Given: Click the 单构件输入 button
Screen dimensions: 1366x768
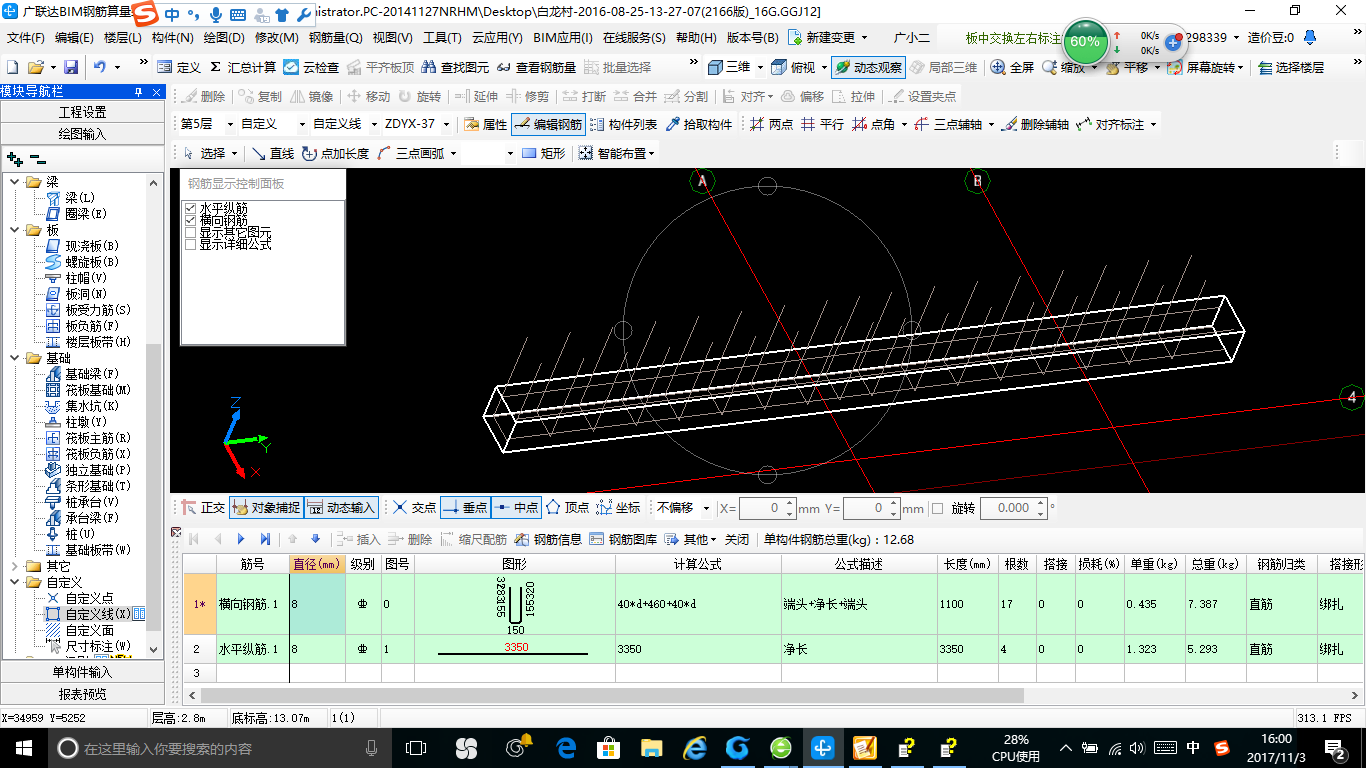Looking at the screenshot, I should click(82, 671).
